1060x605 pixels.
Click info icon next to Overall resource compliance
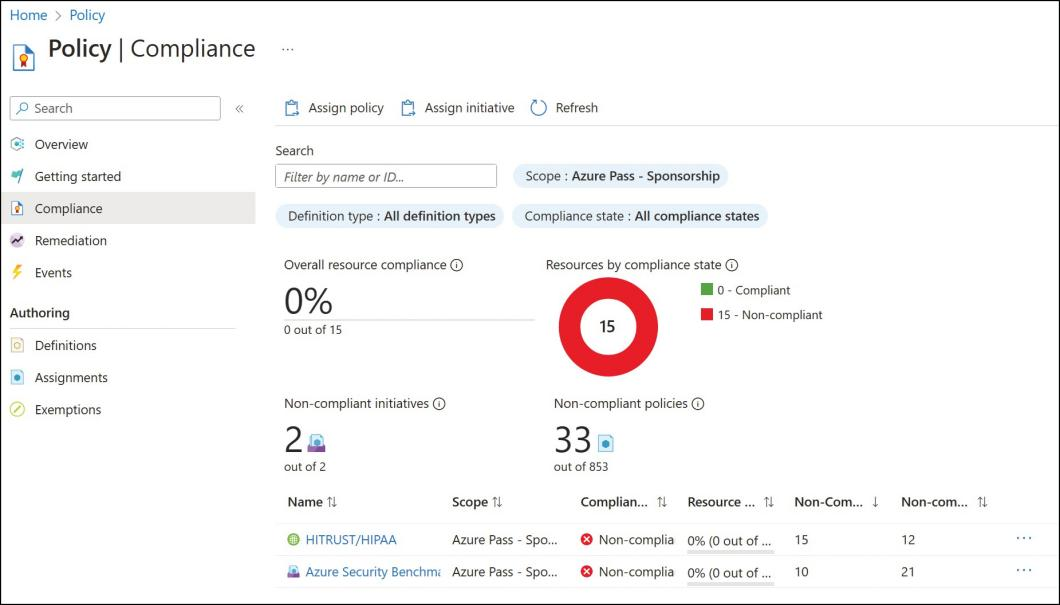tap(457, 265)
